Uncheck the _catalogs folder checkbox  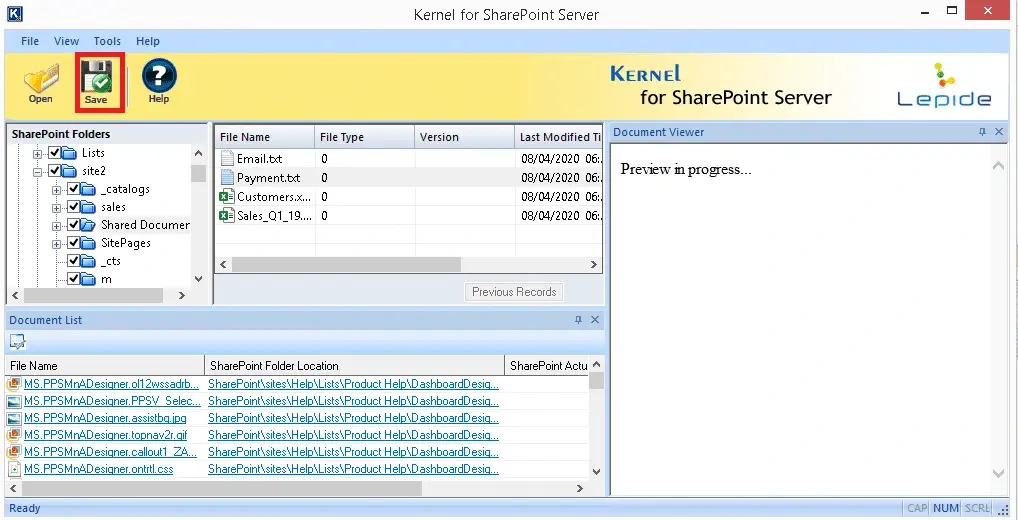point(73,190)
